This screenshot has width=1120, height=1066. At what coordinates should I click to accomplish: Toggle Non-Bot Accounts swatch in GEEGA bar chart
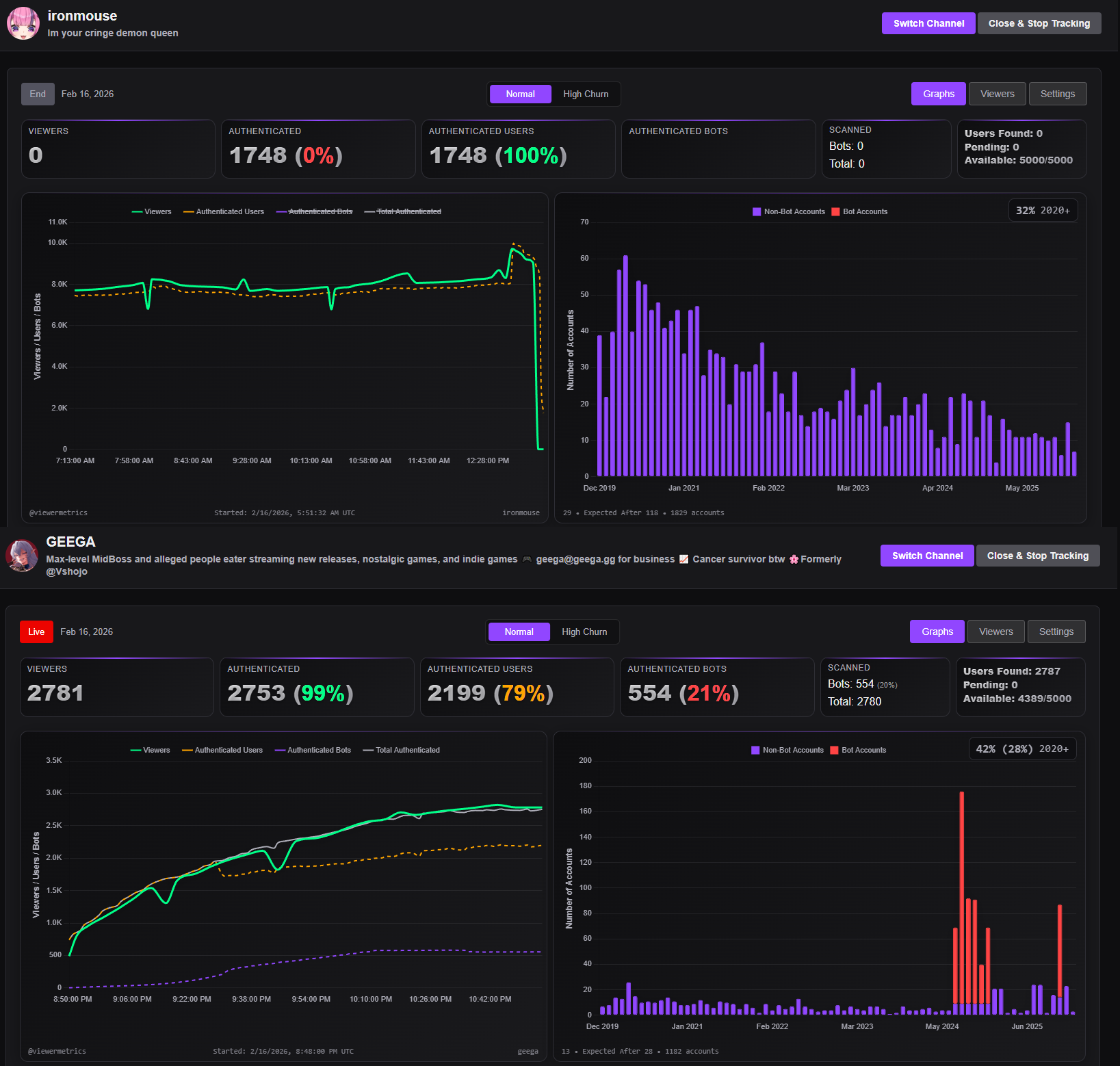pos(755,750)
